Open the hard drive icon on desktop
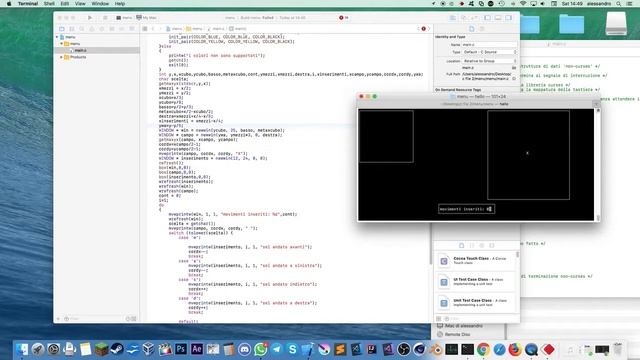This screenshot has width=640, height=360. pos(616,24)
